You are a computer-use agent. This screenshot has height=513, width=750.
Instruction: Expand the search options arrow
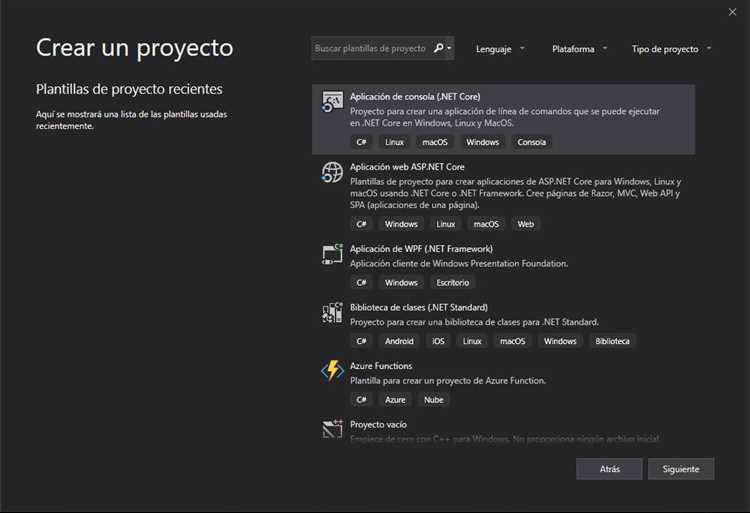[x=449, y=48]
